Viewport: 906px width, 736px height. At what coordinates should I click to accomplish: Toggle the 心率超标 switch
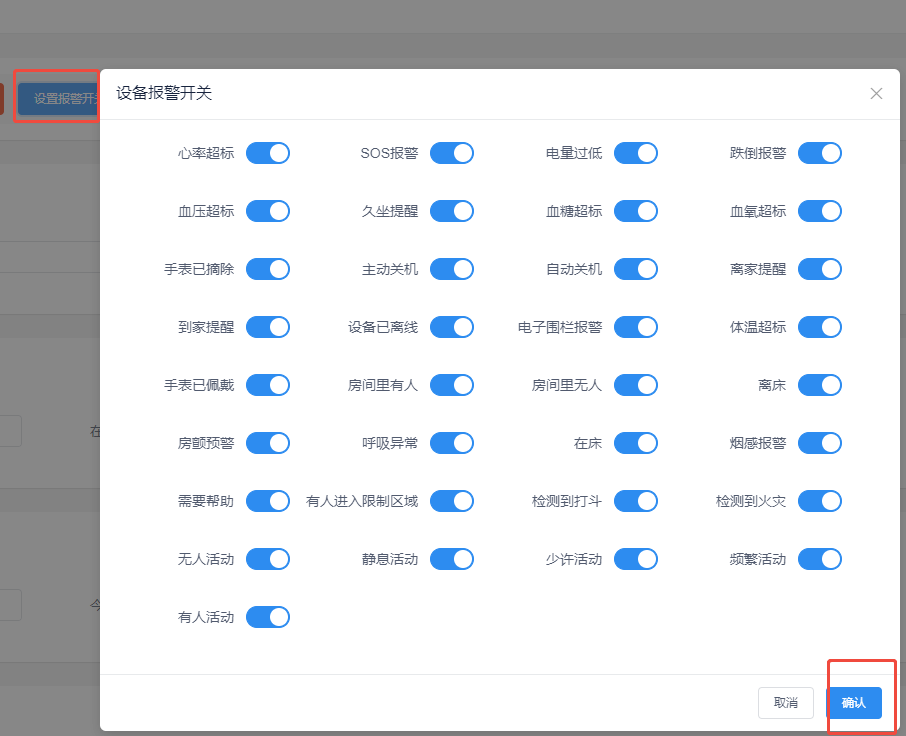(x=268, y=153)
